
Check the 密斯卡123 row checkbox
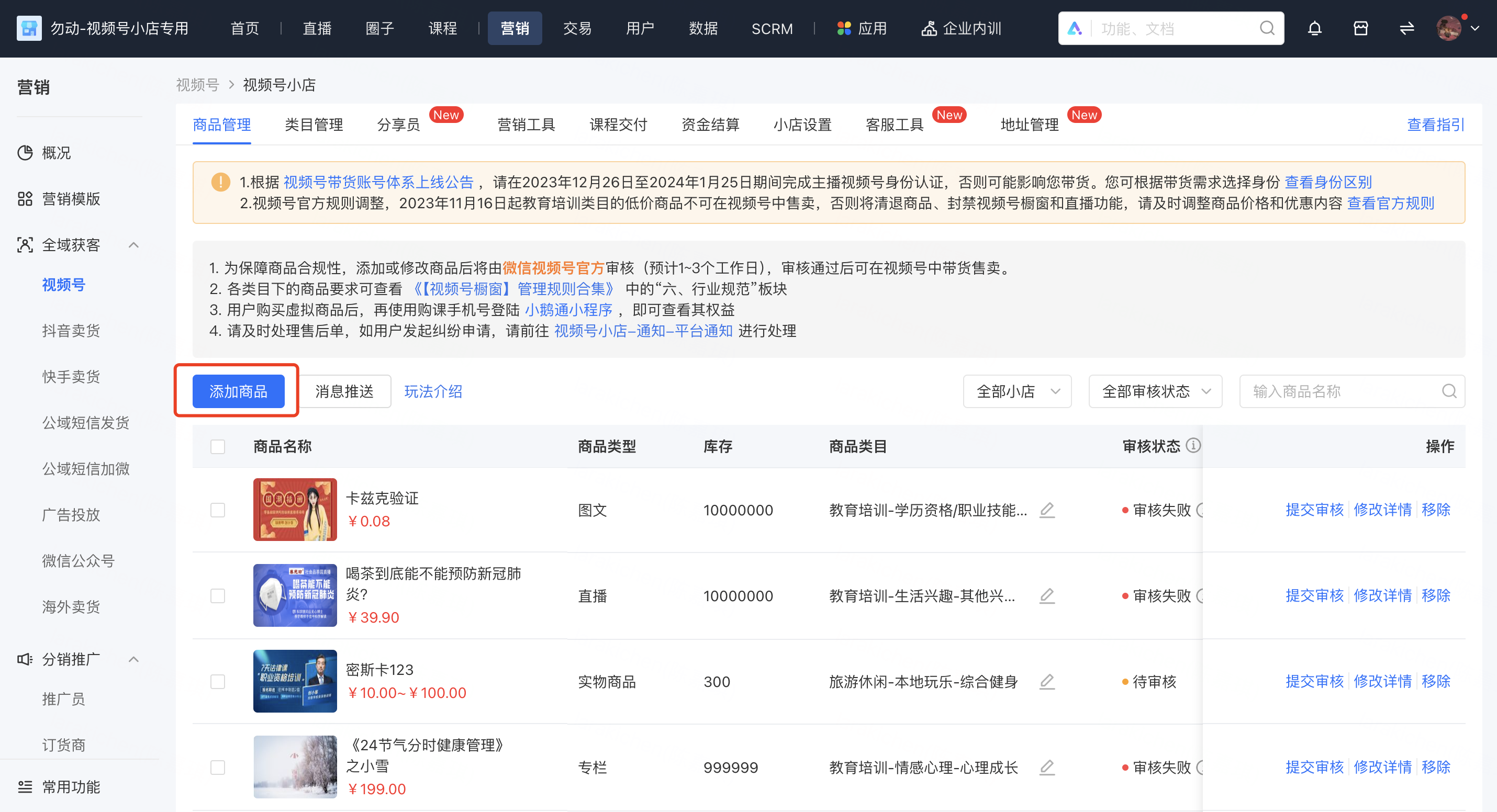pyautogui.click(x=217, y=681)
